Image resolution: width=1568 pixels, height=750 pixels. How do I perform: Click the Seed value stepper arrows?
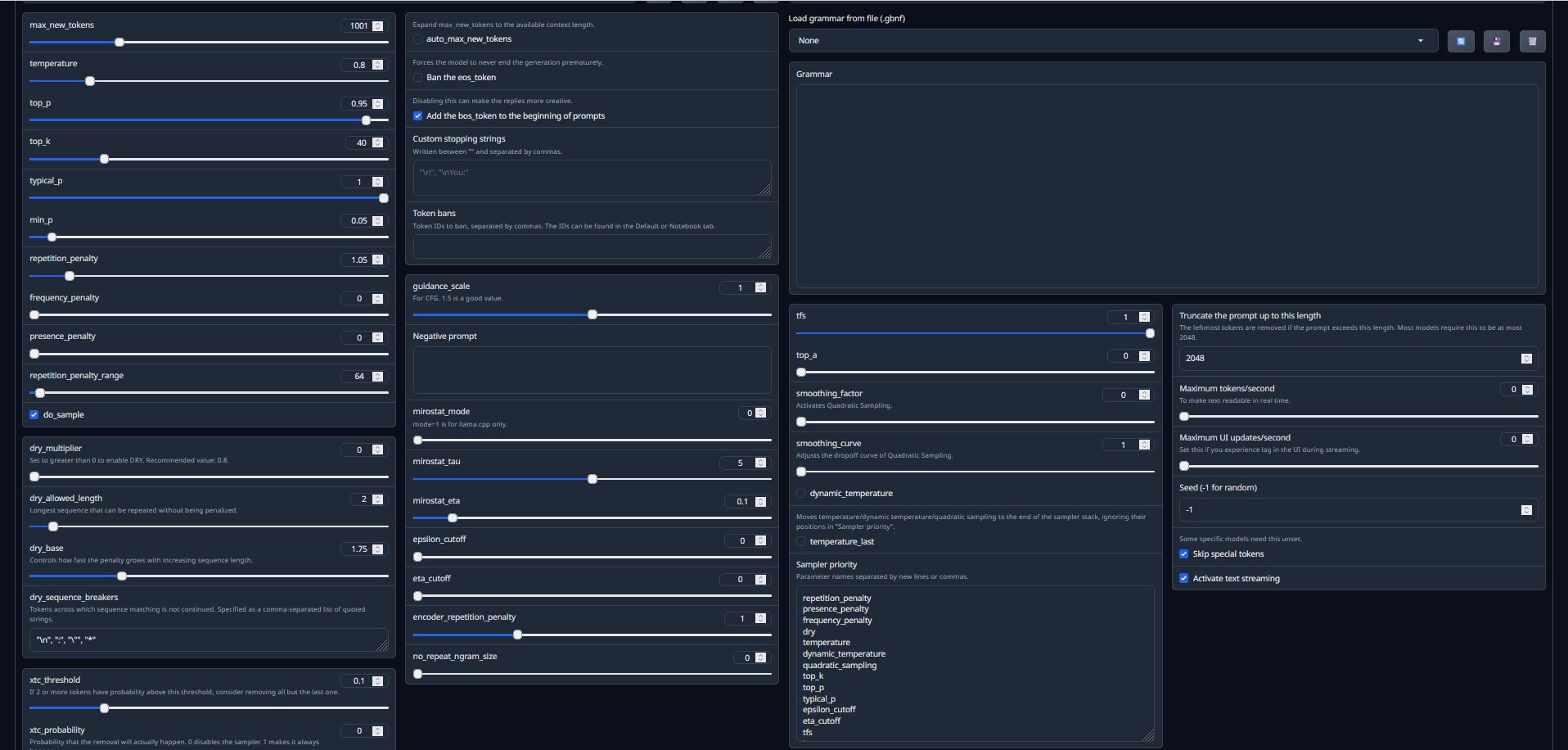click(x=1526, y=510)
